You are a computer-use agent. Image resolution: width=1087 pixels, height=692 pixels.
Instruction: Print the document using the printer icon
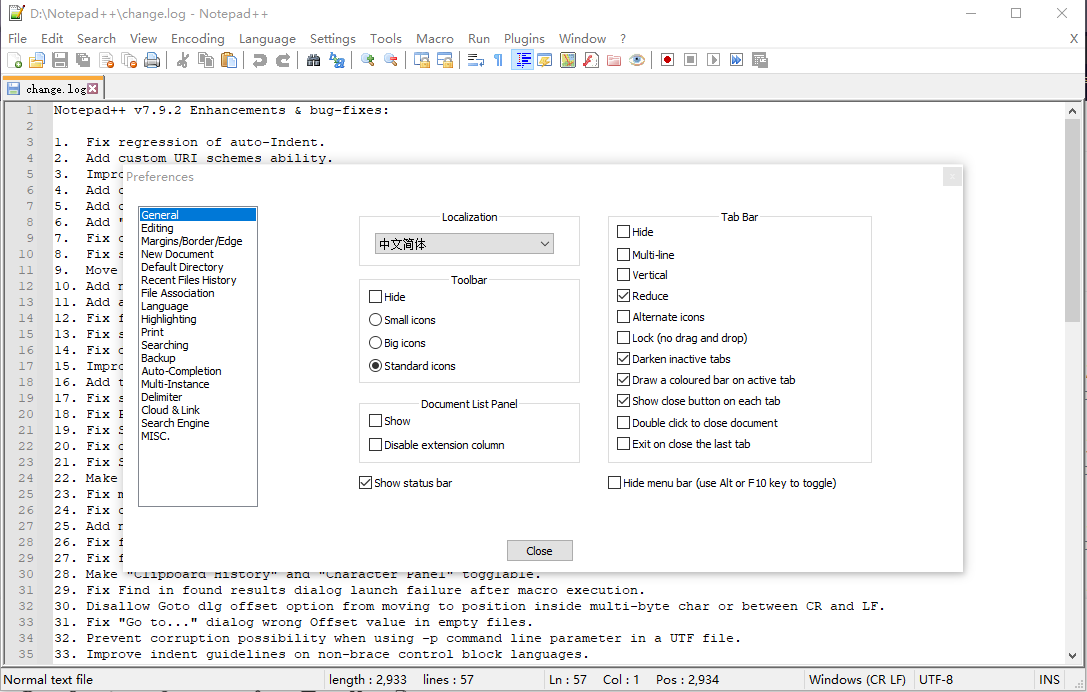[152, 60]
